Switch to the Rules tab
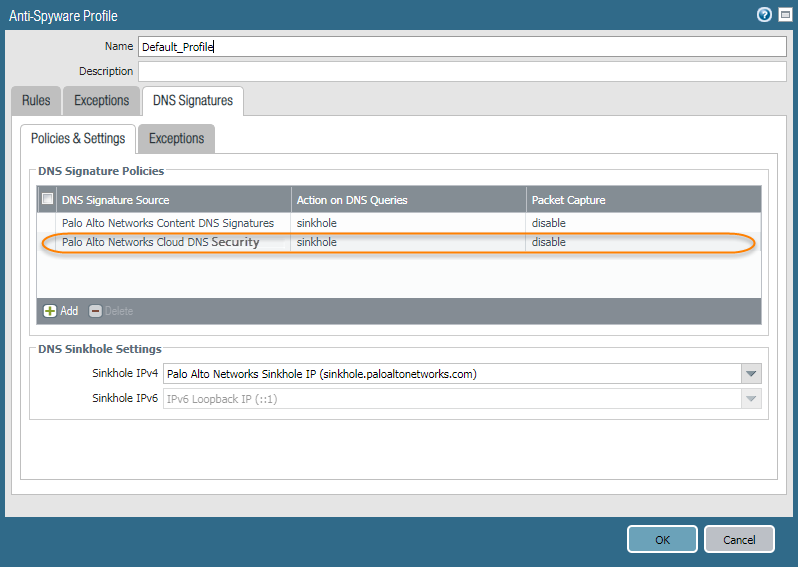This screenshot has width=798, height=567. point(36,101)
